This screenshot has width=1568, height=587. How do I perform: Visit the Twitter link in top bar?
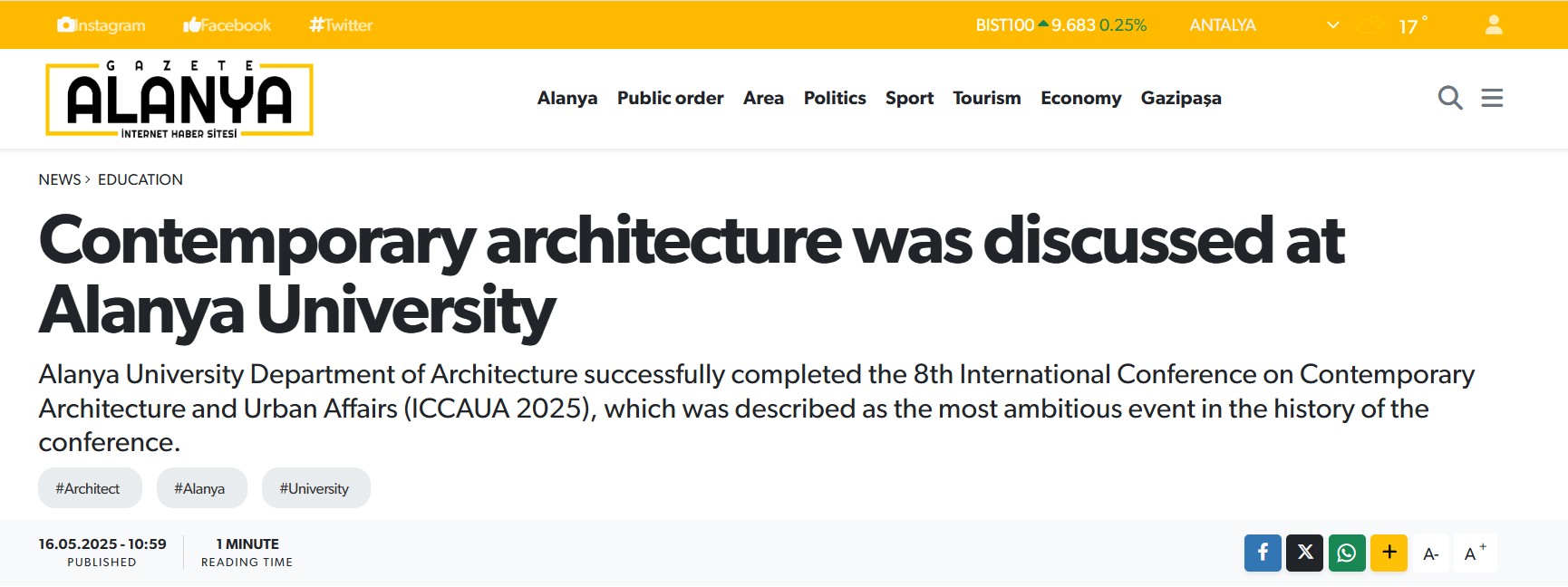(341, 25)
